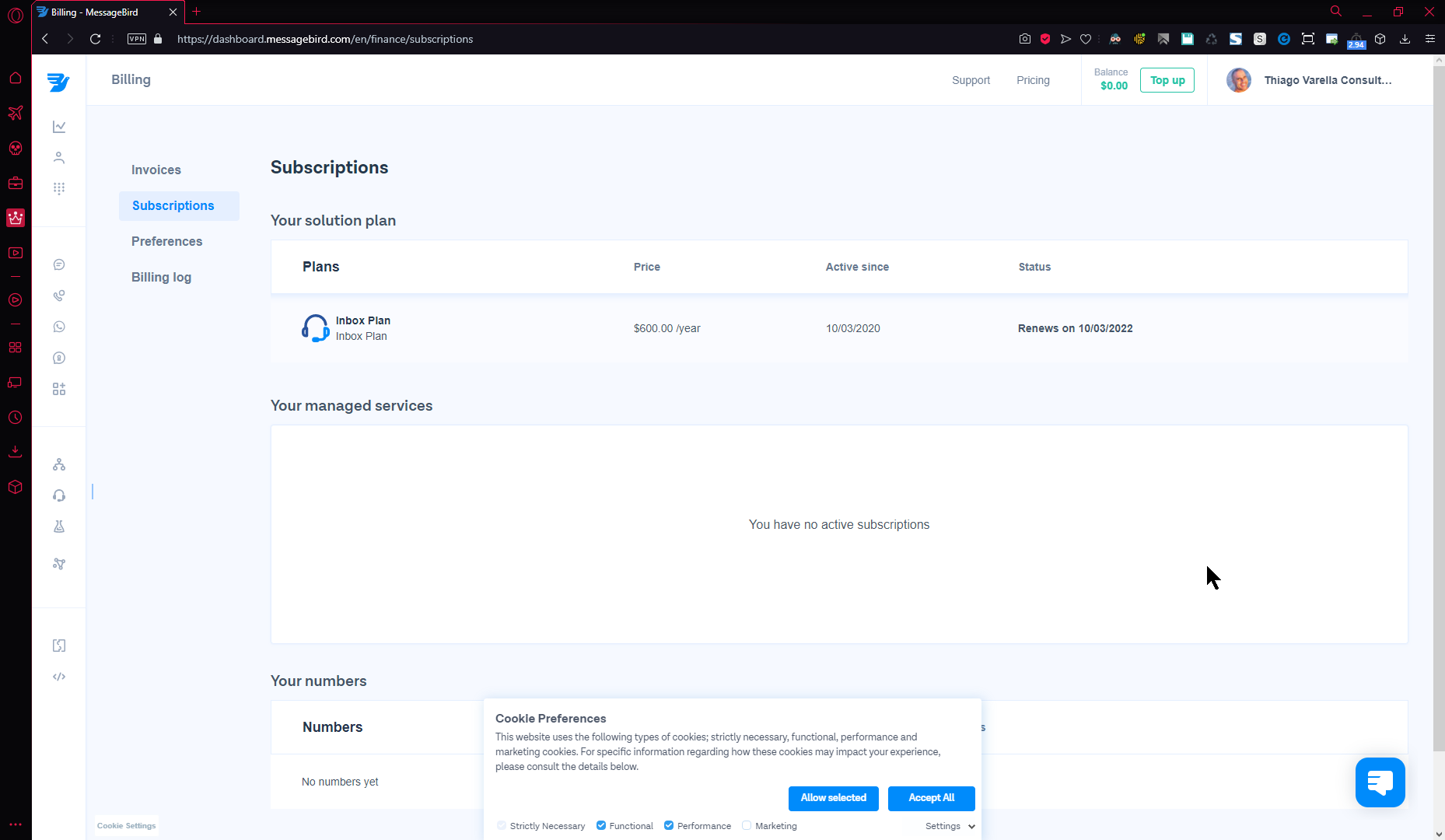The height and width of the screenshot is (840, 1445).
Task: Toggle the Performance cookies checkbox
Action: pyautogui.click(x=669, y=825)
